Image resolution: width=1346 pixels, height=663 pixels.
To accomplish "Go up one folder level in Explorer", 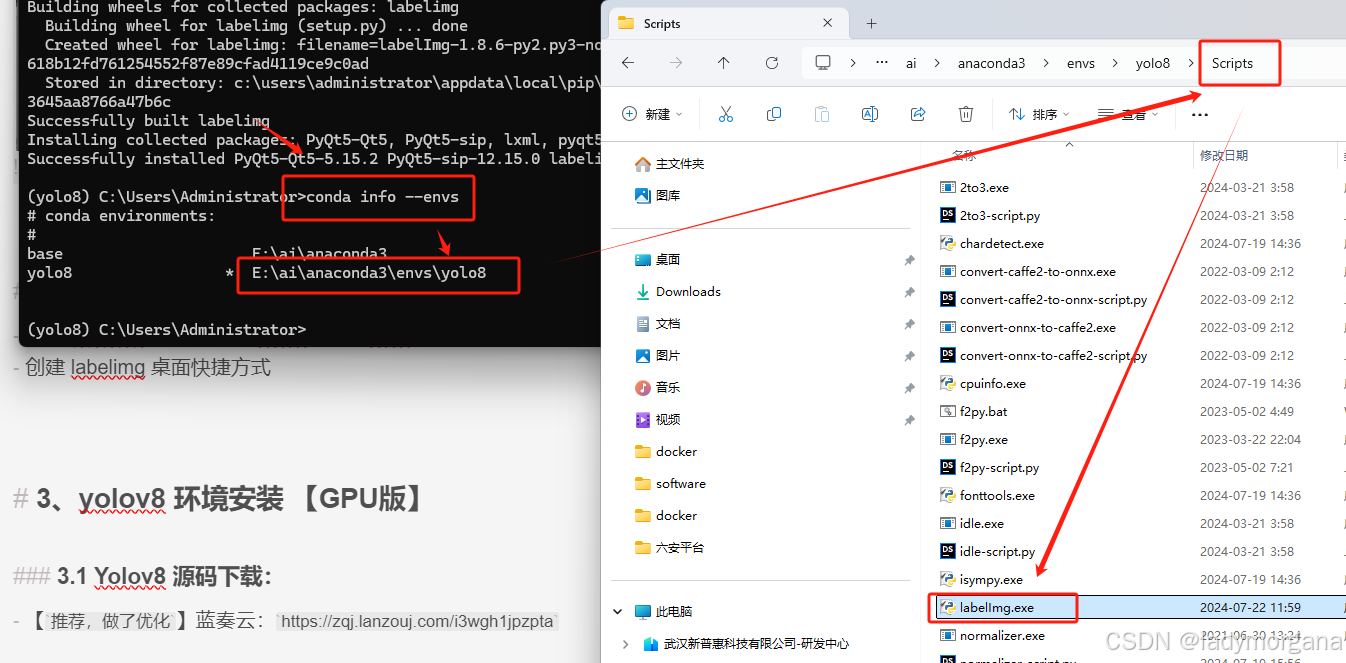I will (724, 63).
